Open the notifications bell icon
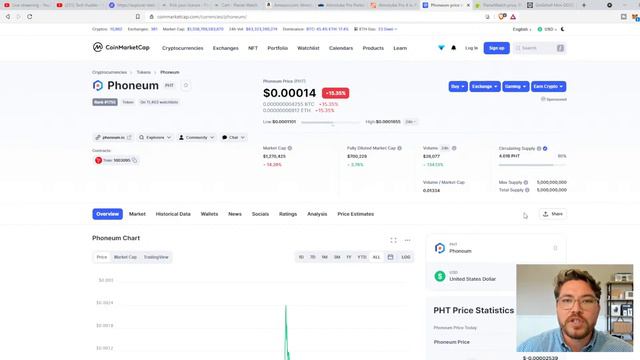This screenshot has height=360, width=640. coord(453,48)
